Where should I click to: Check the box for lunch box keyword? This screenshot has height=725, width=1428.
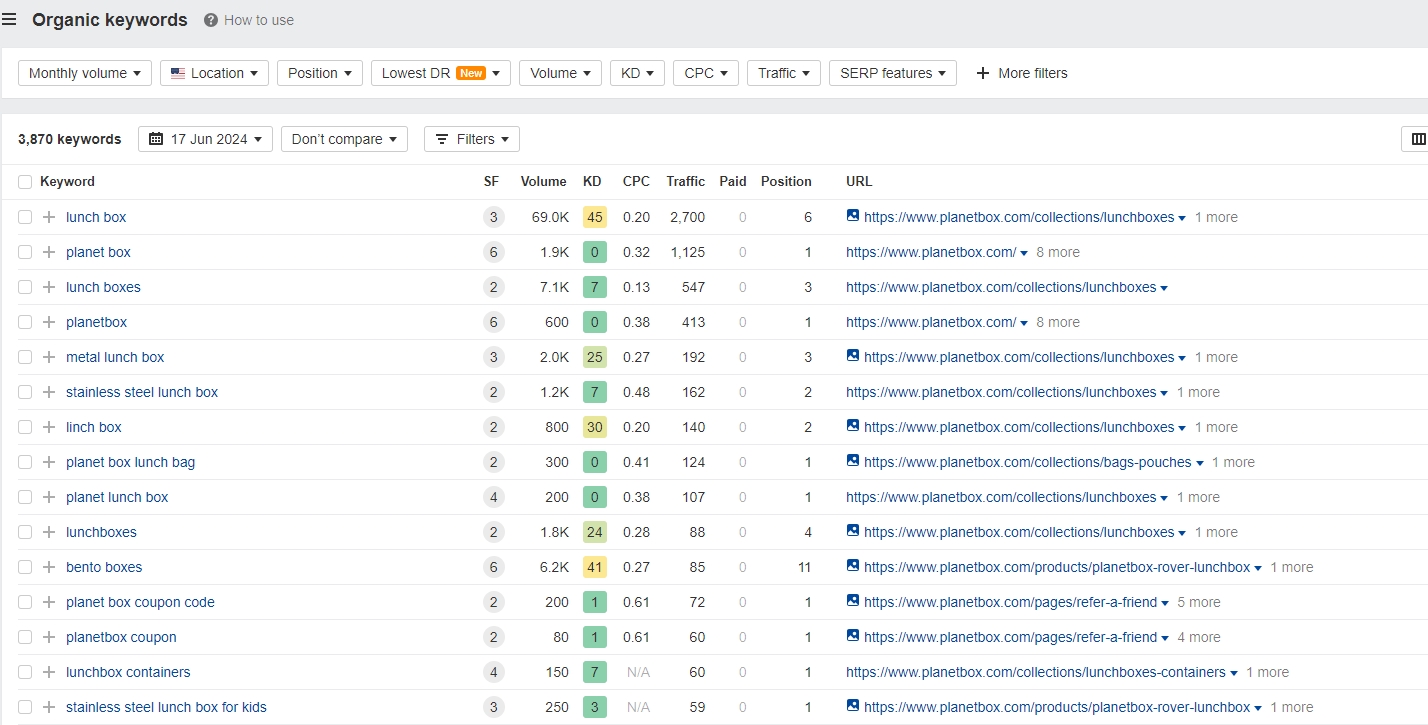click(25, 217)
